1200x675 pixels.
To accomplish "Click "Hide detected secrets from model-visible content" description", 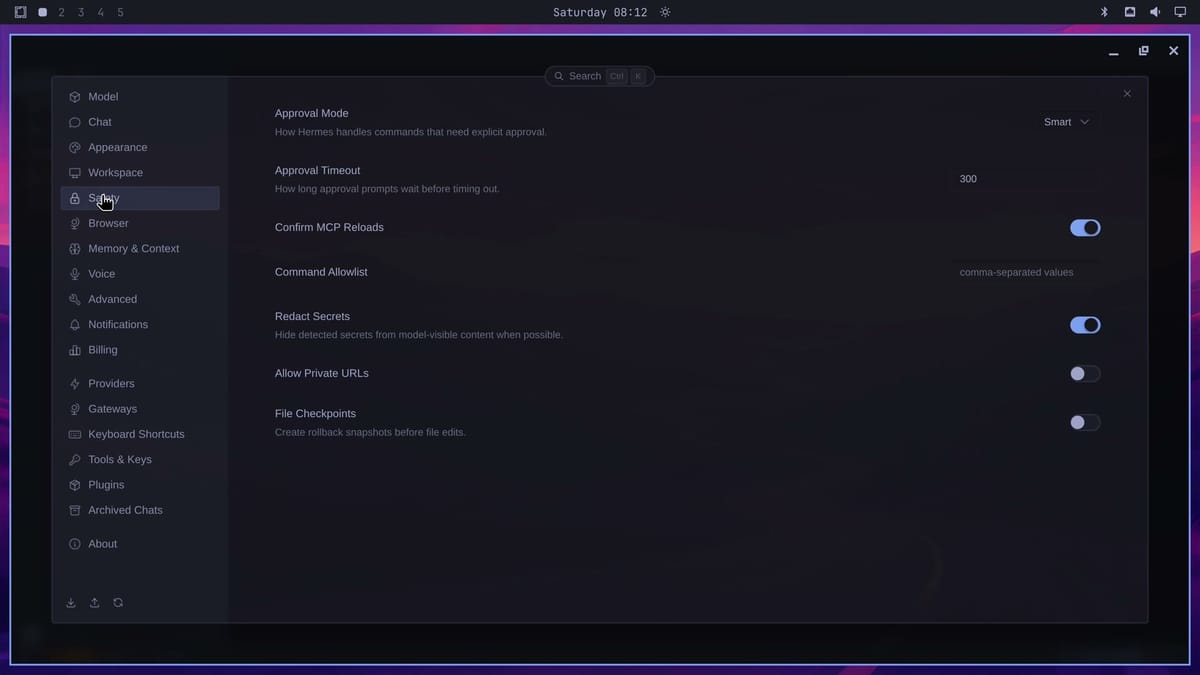I will click(419, 335).
